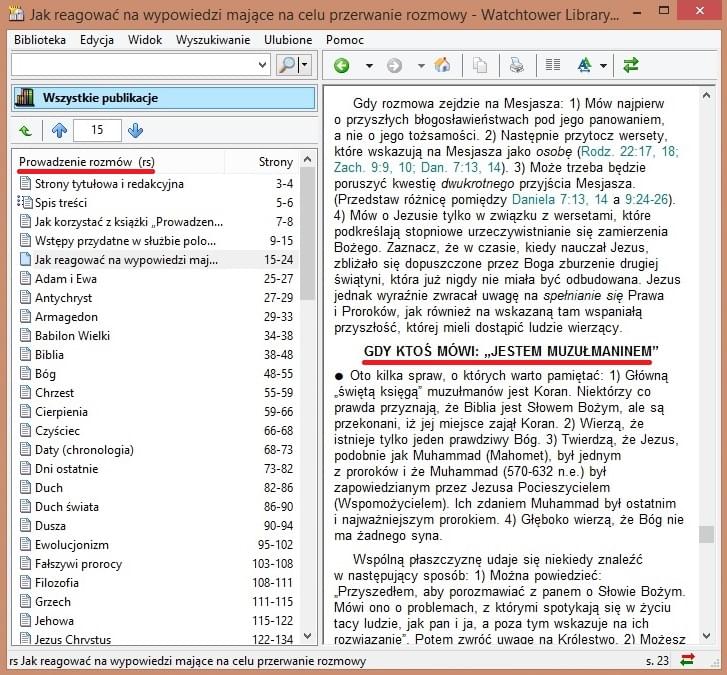The width and height of the screenshot is (727, 675).
Task: Click the home icon in toolbar
Action: (442, 66)
